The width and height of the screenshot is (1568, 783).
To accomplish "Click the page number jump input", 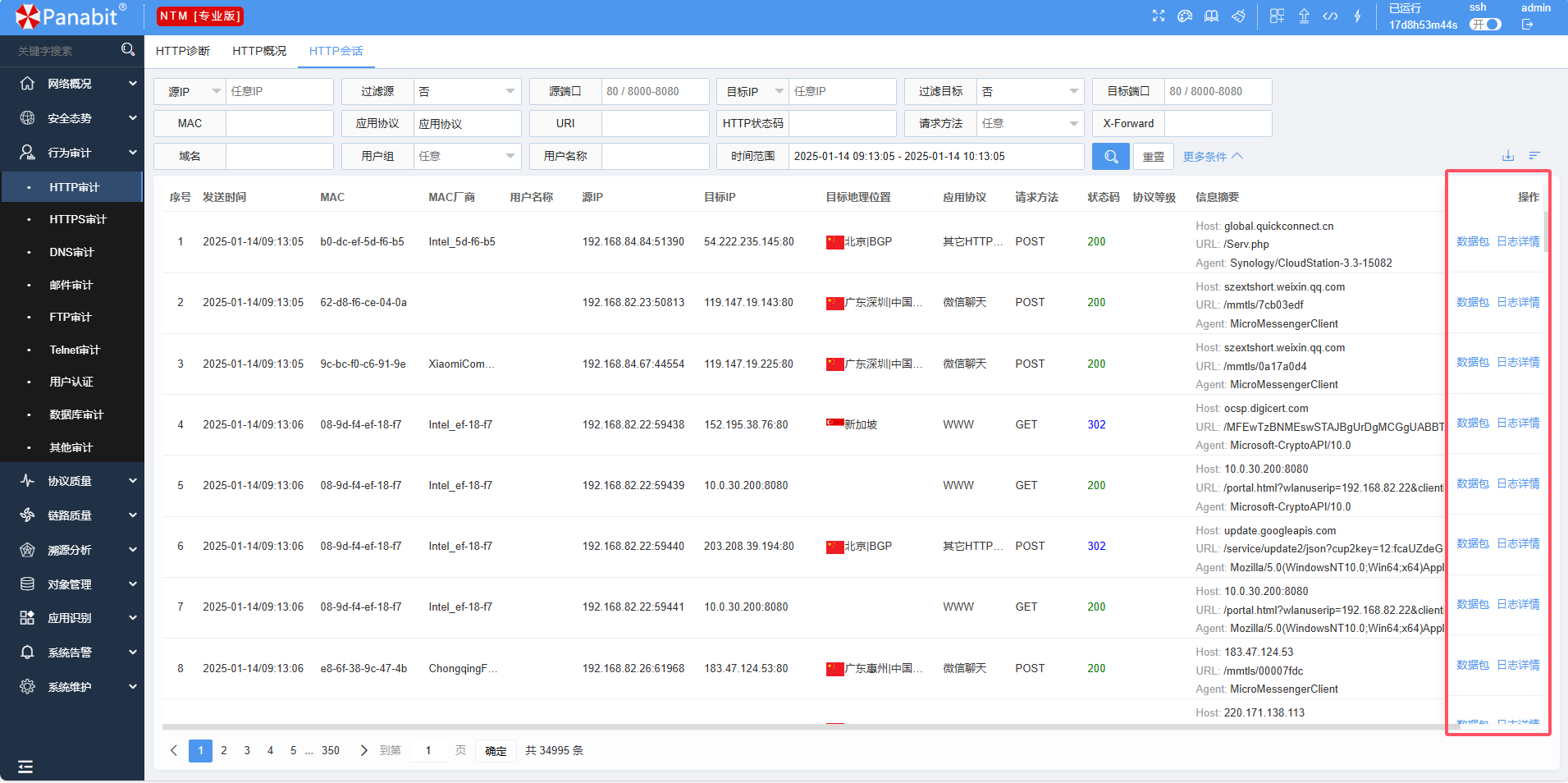I will [x=428, y=750].
